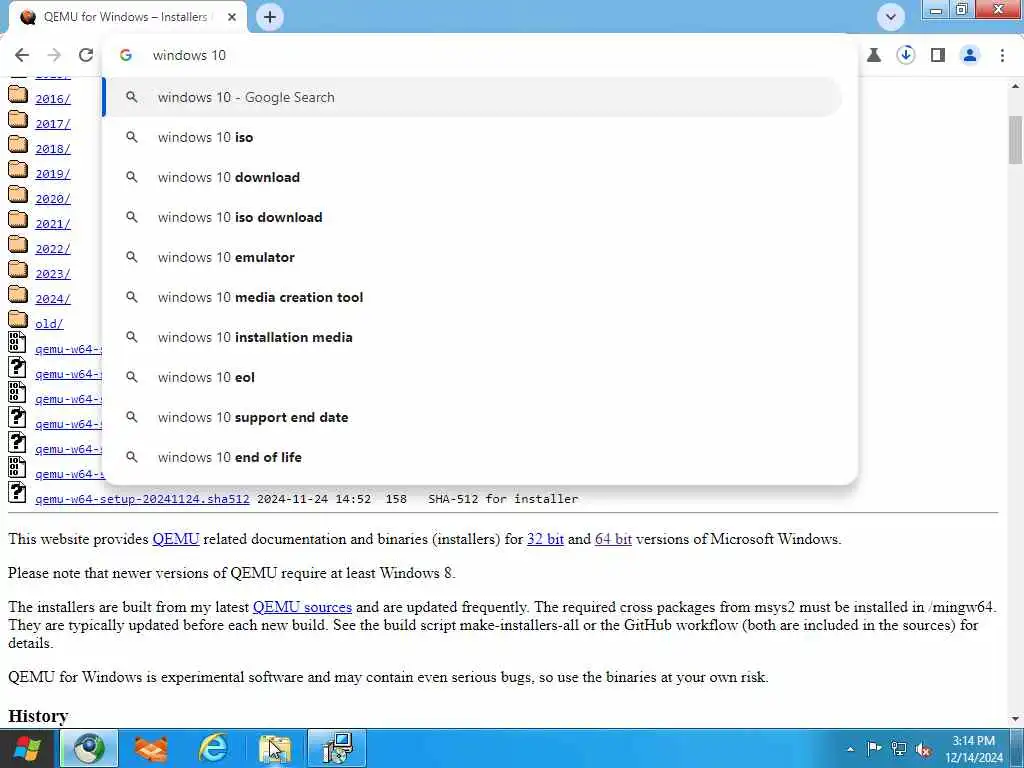Viewport: 1024px width, 768px height.
Task: Follow the '32 bit' link
Action: 545,539
